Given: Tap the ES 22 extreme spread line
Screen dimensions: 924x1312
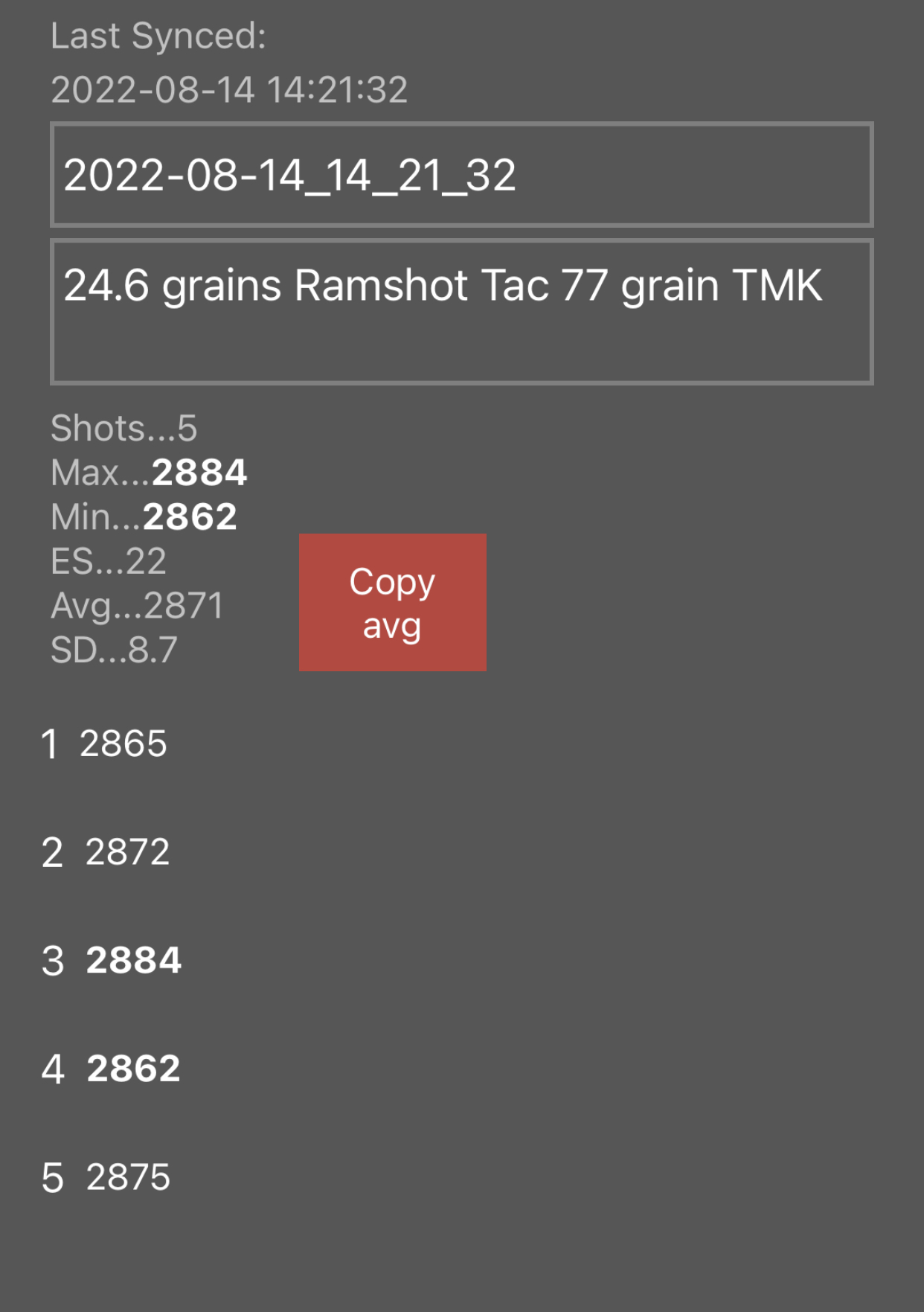Looking at the screenshot, I should (x=109, y=561).
